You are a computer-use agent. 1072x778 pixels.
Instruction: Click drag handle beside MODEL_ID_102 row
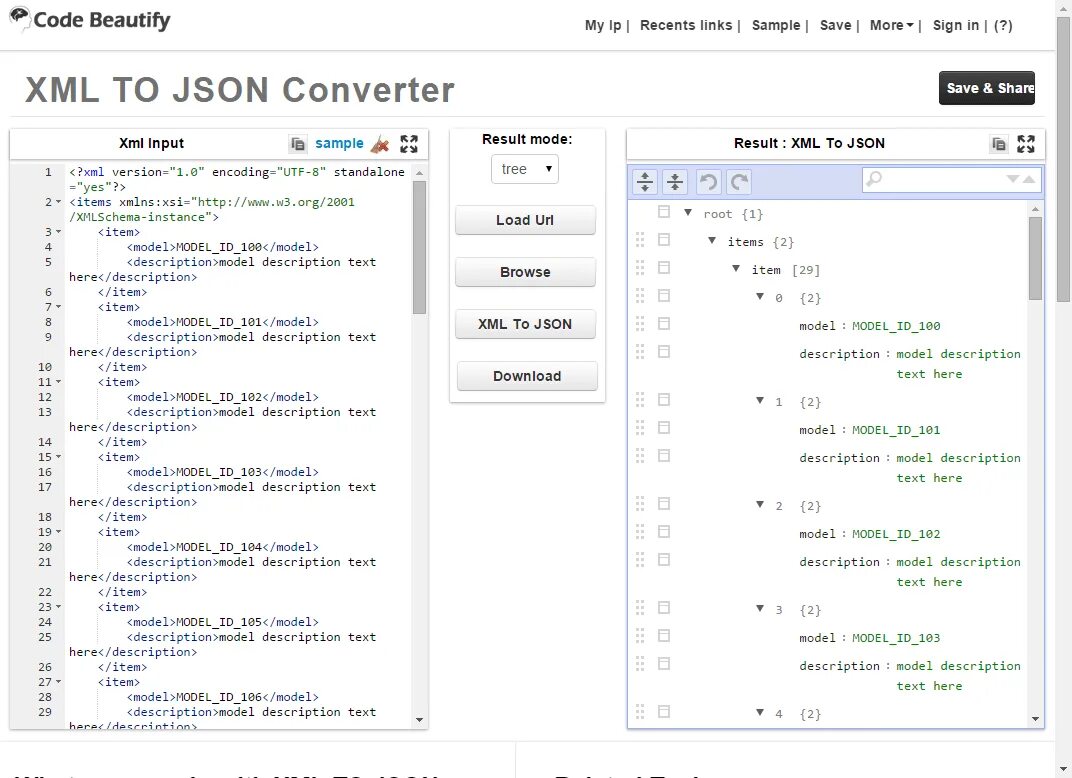coord(640,532)
